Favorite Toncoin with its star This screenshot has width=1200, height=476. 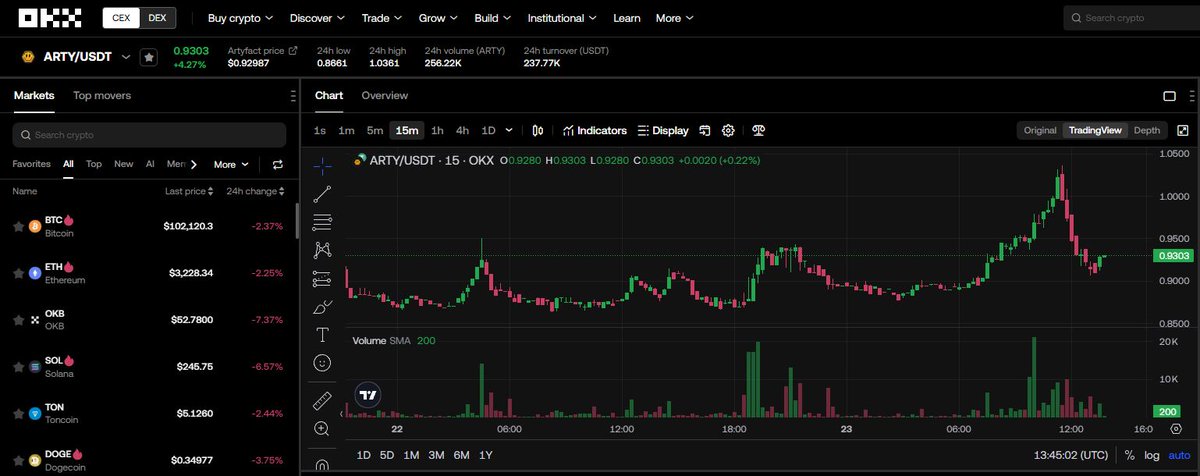18,413
